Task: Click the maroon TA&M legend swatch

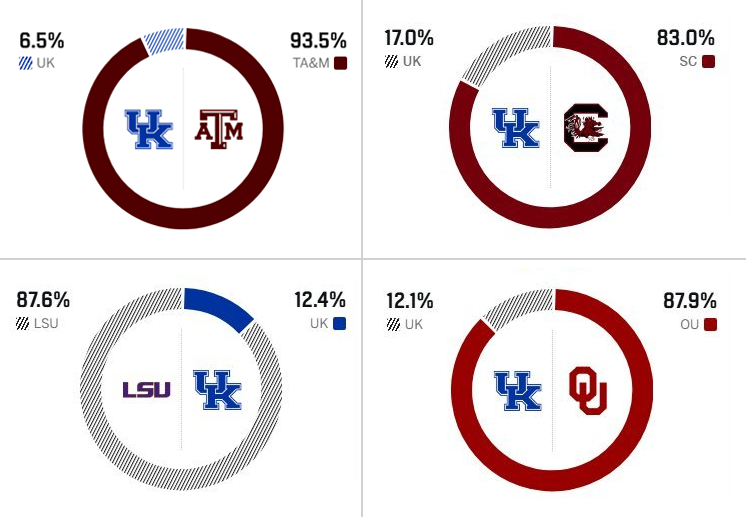Action: click(340, 63)
